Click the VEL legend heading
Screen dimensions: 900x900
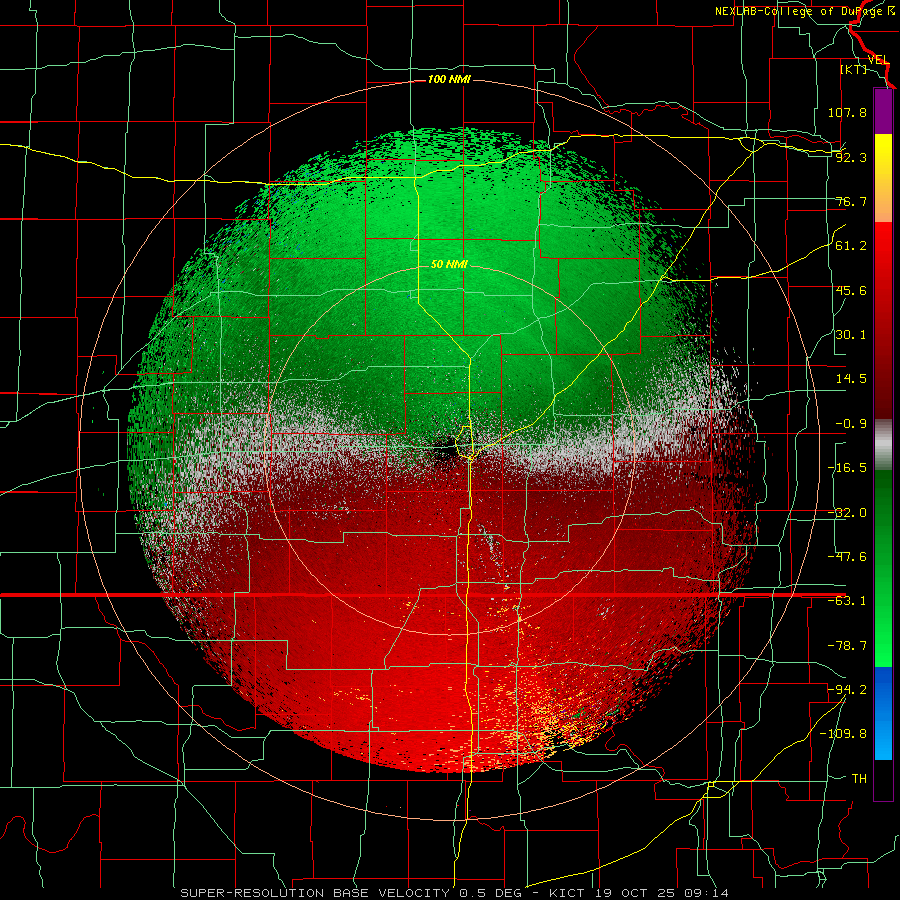pos(878,60)
